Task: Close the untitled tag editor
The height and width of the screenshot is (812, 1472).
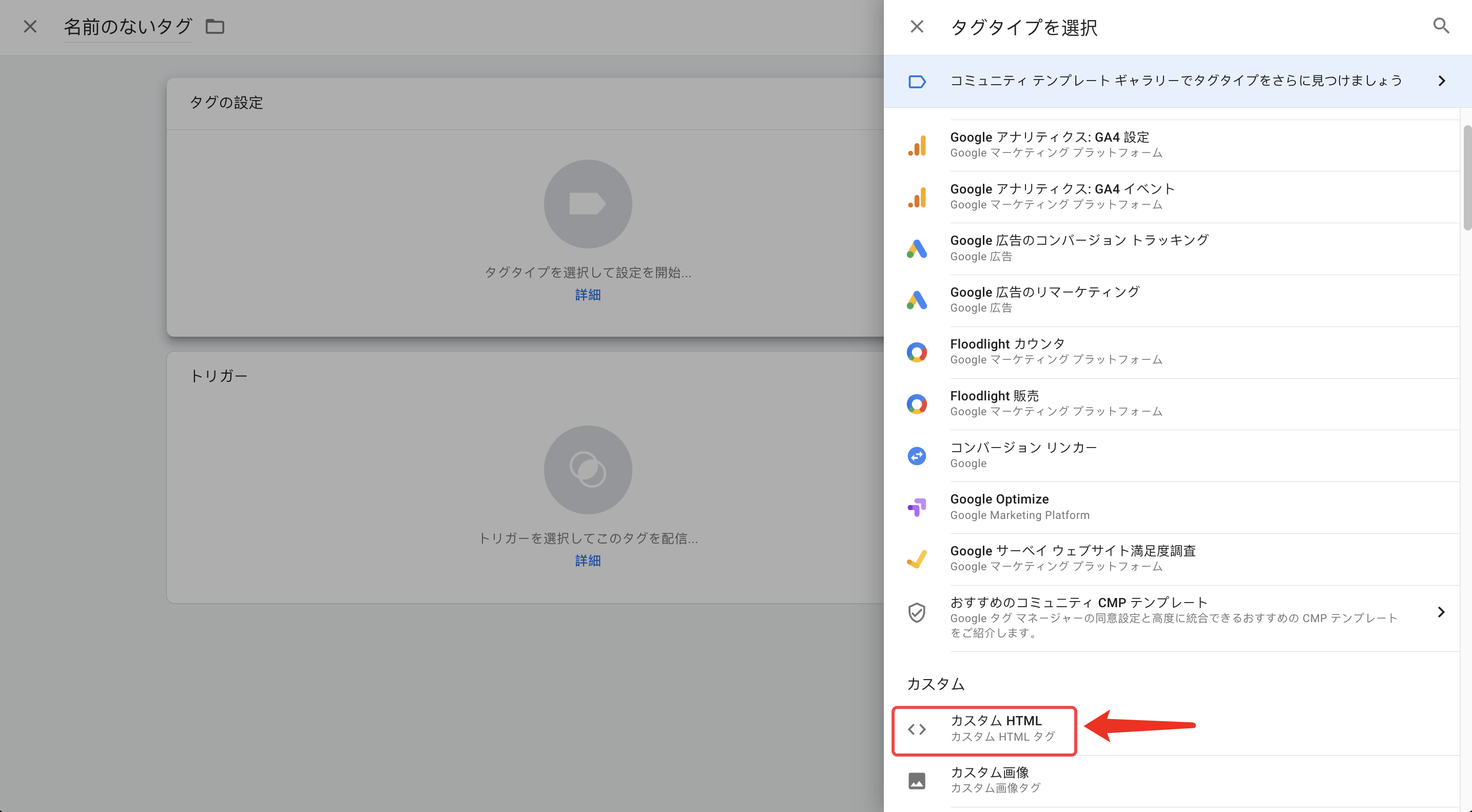Action: [x=30, y=26]
